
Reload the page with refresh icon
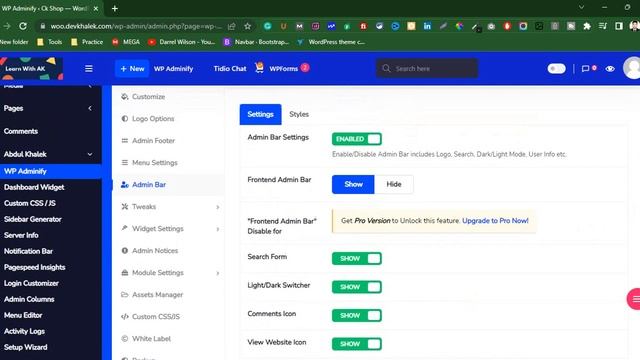coord(23,26)
